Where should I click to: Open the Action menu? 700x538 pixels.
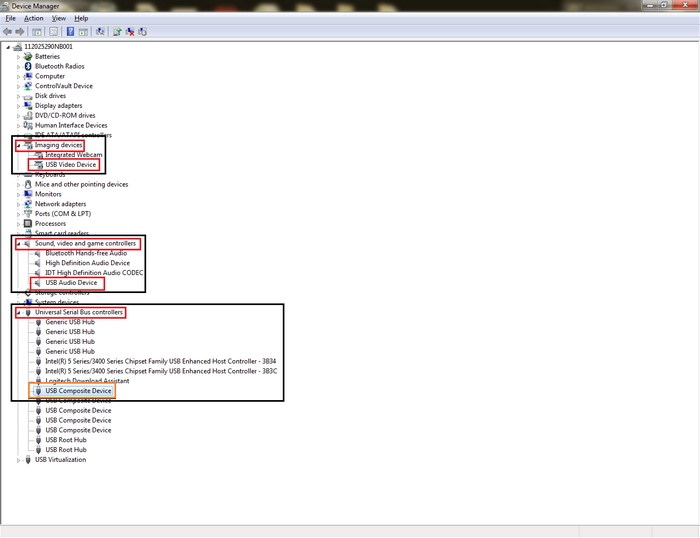[33, 18]
